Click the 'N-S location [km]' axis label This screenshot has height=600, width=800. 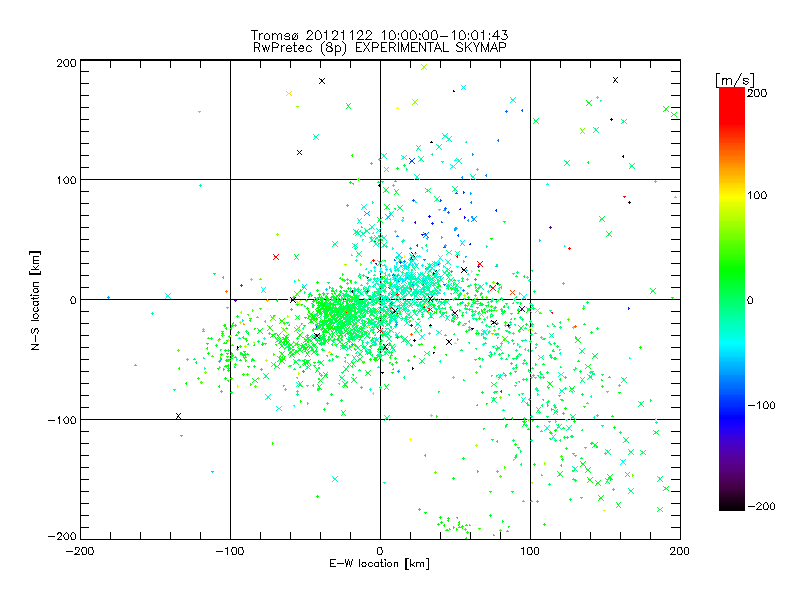(35, 300)
